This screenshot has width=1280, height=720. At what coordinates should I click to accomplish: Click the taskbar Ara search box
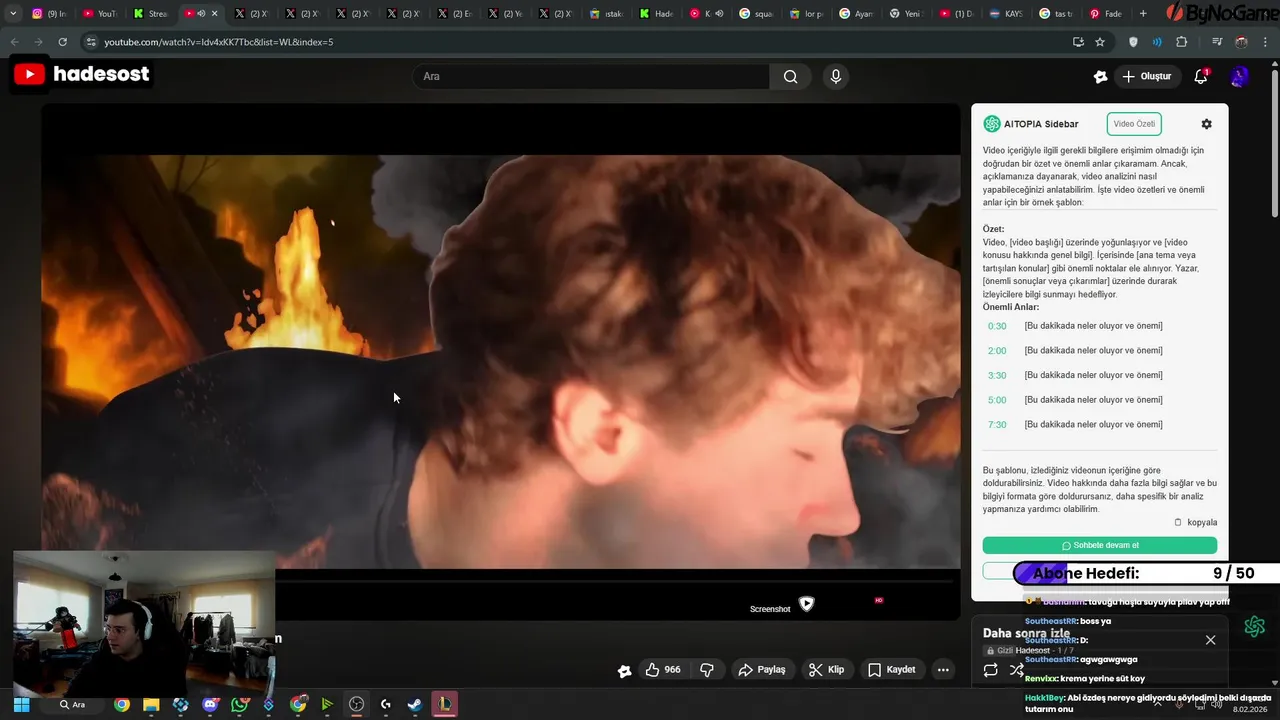click(72, 705)
